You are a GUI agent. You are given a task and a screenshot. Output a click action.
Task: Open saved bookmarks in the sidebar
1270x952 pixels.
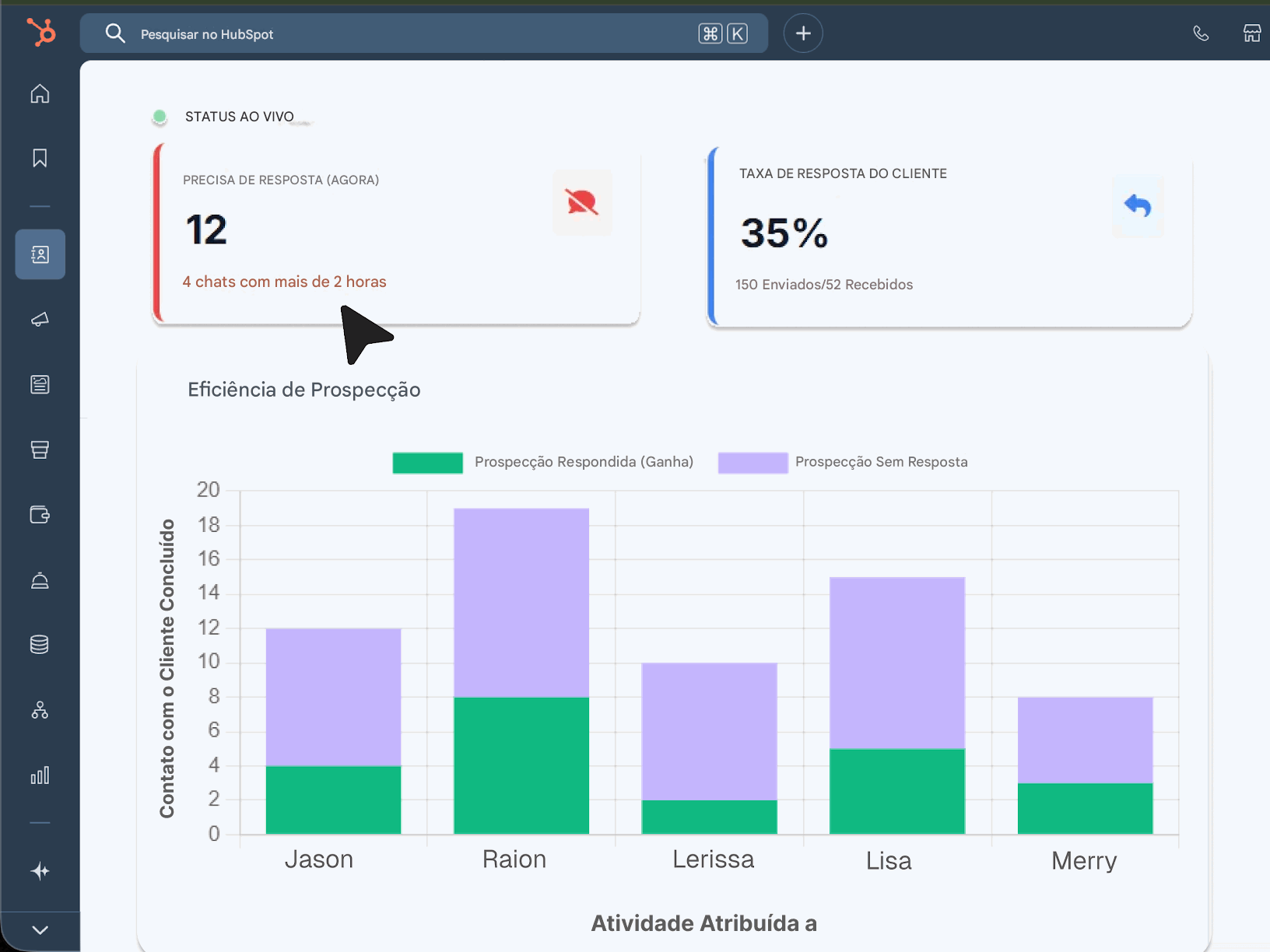click(40, 158)
